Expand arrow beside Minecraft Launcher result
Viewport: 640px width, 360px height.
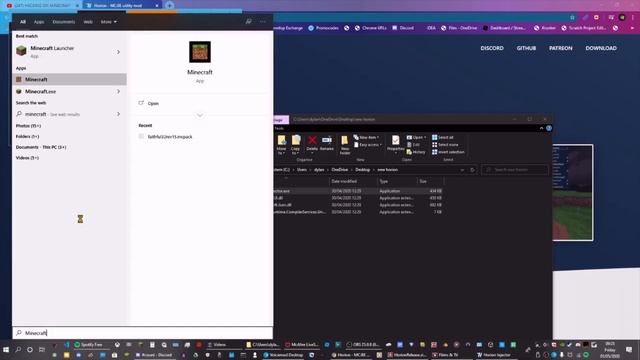pos(118,52)
